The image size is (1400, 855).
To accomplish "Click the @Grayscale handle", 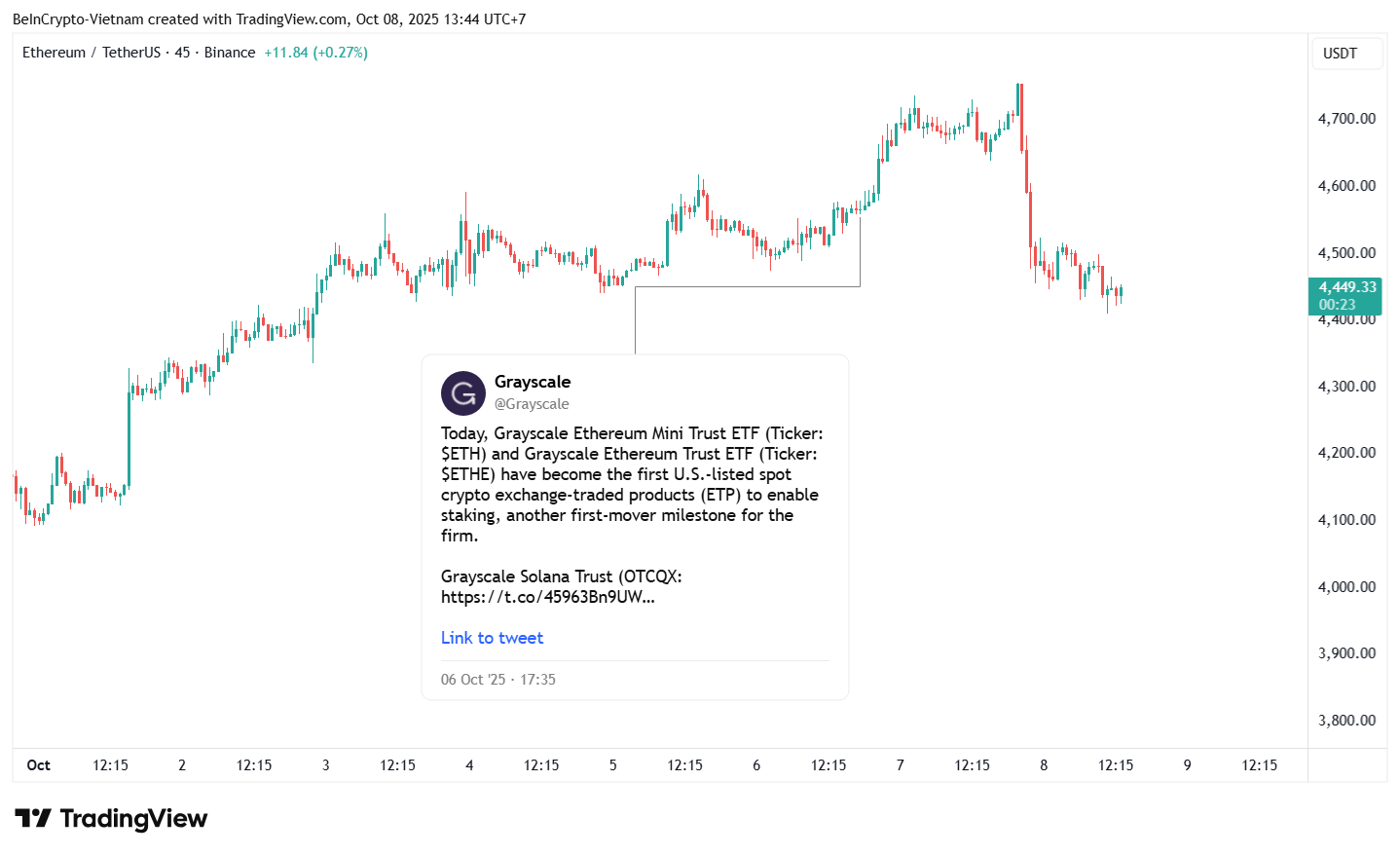I will tap(531, 404).
